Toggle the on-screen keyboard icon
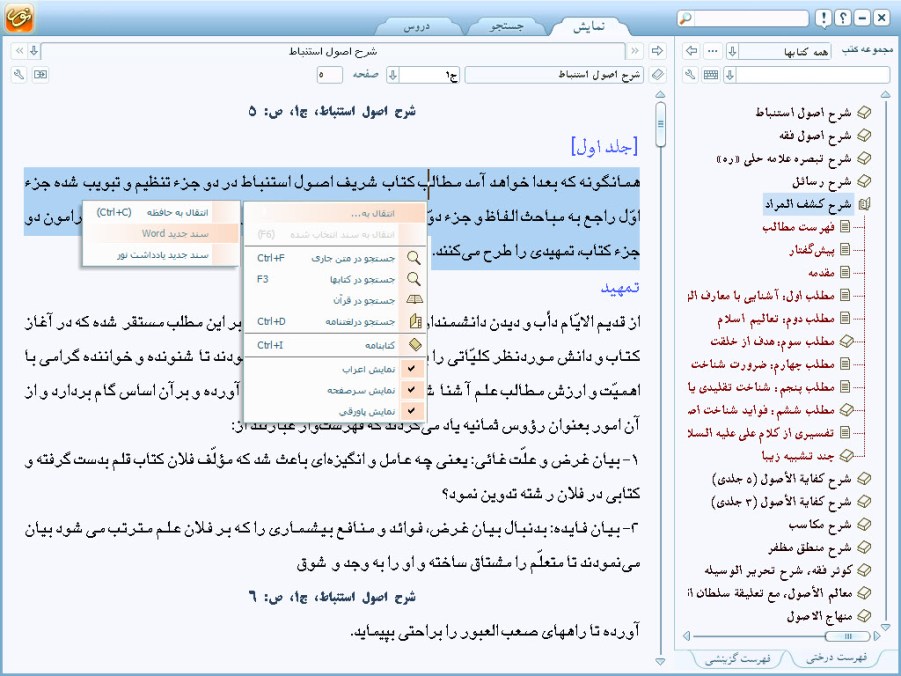The width and height of the screenshot is (901, 676). click(x=711, y=75)
